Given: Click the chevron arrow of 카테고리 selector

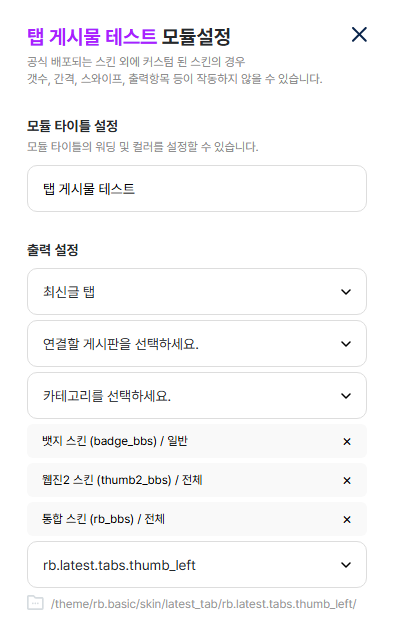Looking at the screenshot, I should point(346,396).
